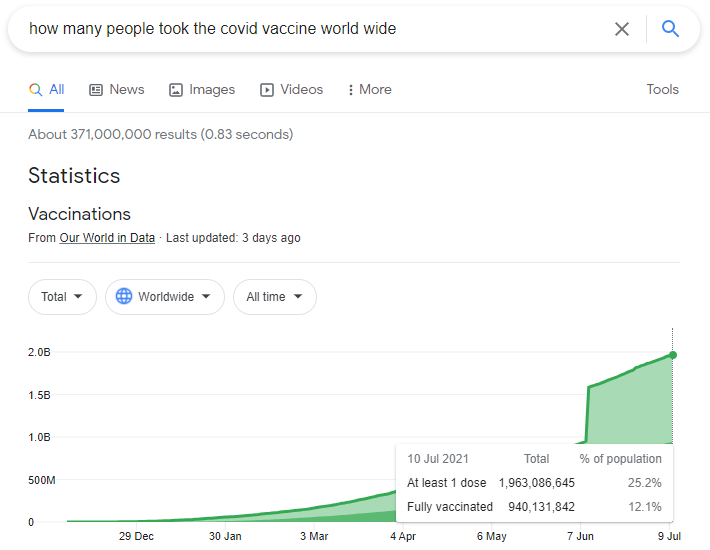Clear the search query with the X icon
The image size is (710, 550).
pos(622,29)
